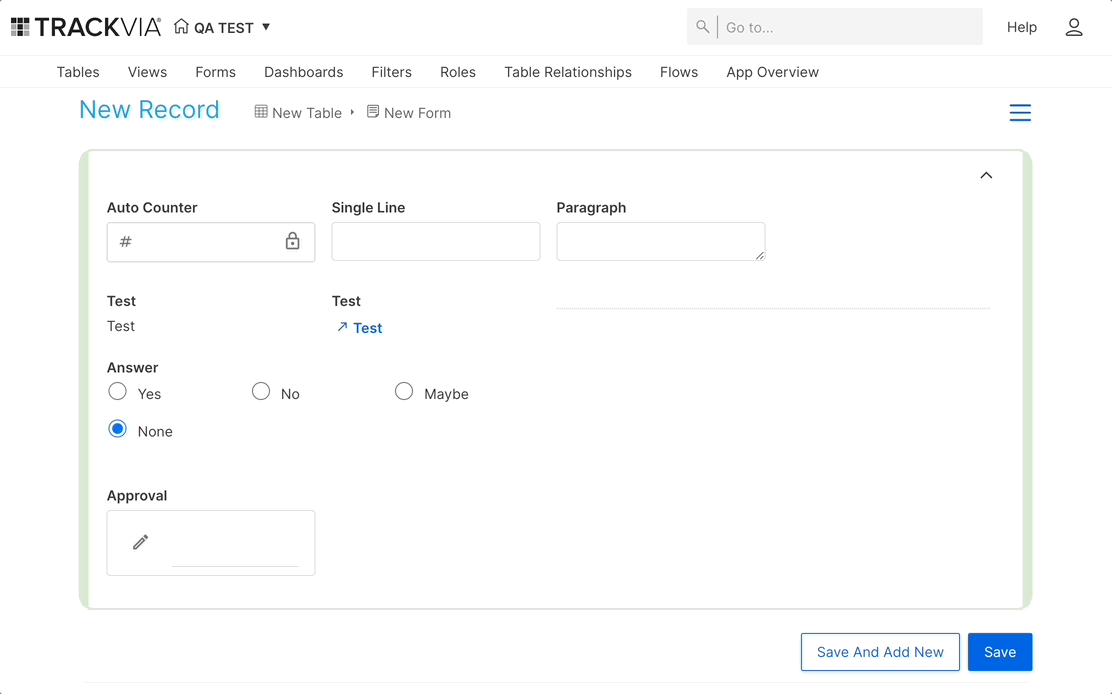This screenshot has width=1112, height=694.
Task: Collapse the form section with the chevron
Action: 986,174
